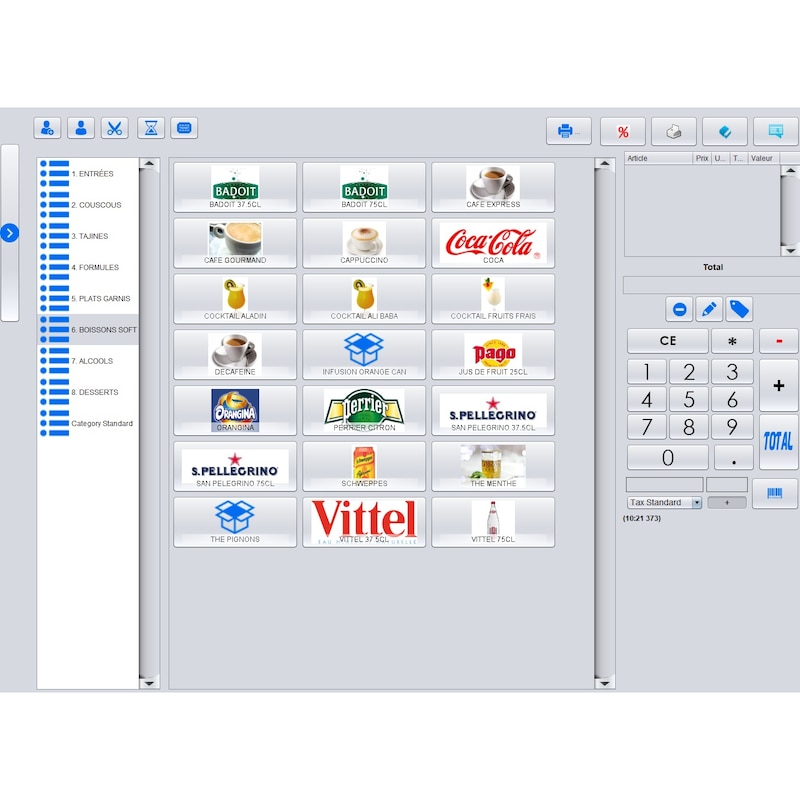Image resolution: width=800 pixels, height=800 pixels.
Task: Click the asterisk multiply keypad button
Action: pos(732,341)
